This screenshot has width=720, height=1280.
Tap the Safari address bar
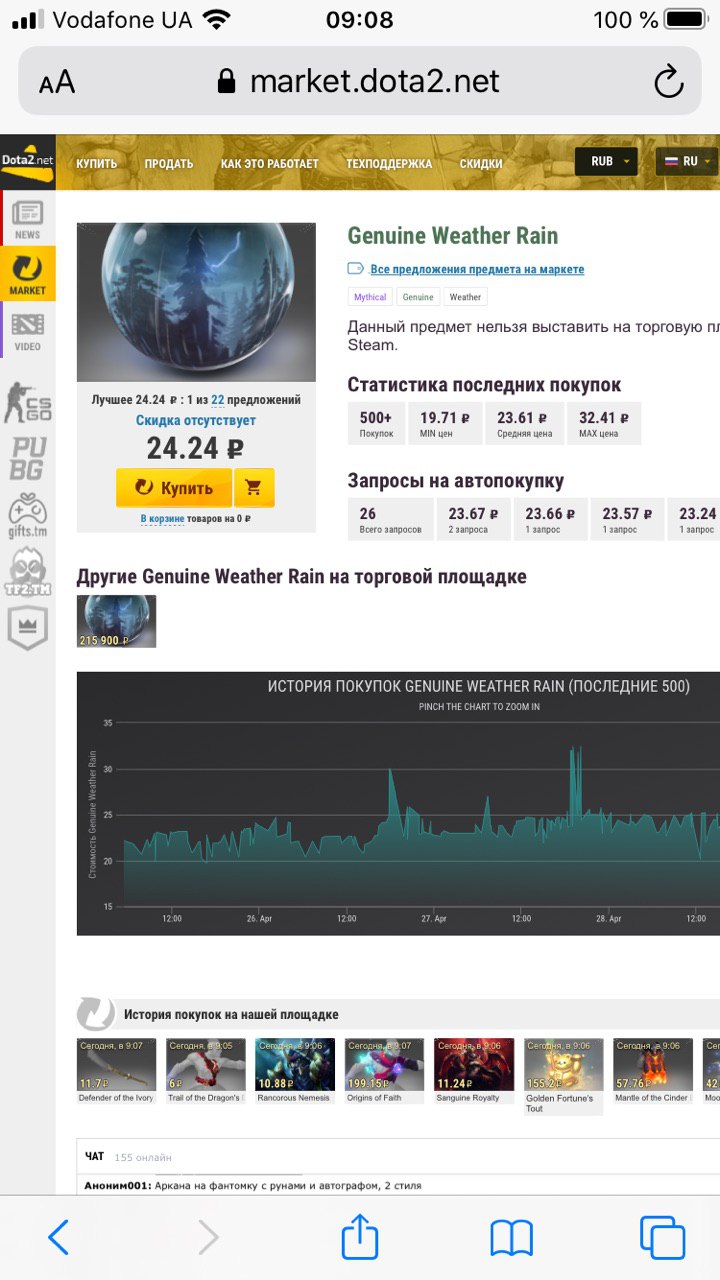[x=360, y=81]
